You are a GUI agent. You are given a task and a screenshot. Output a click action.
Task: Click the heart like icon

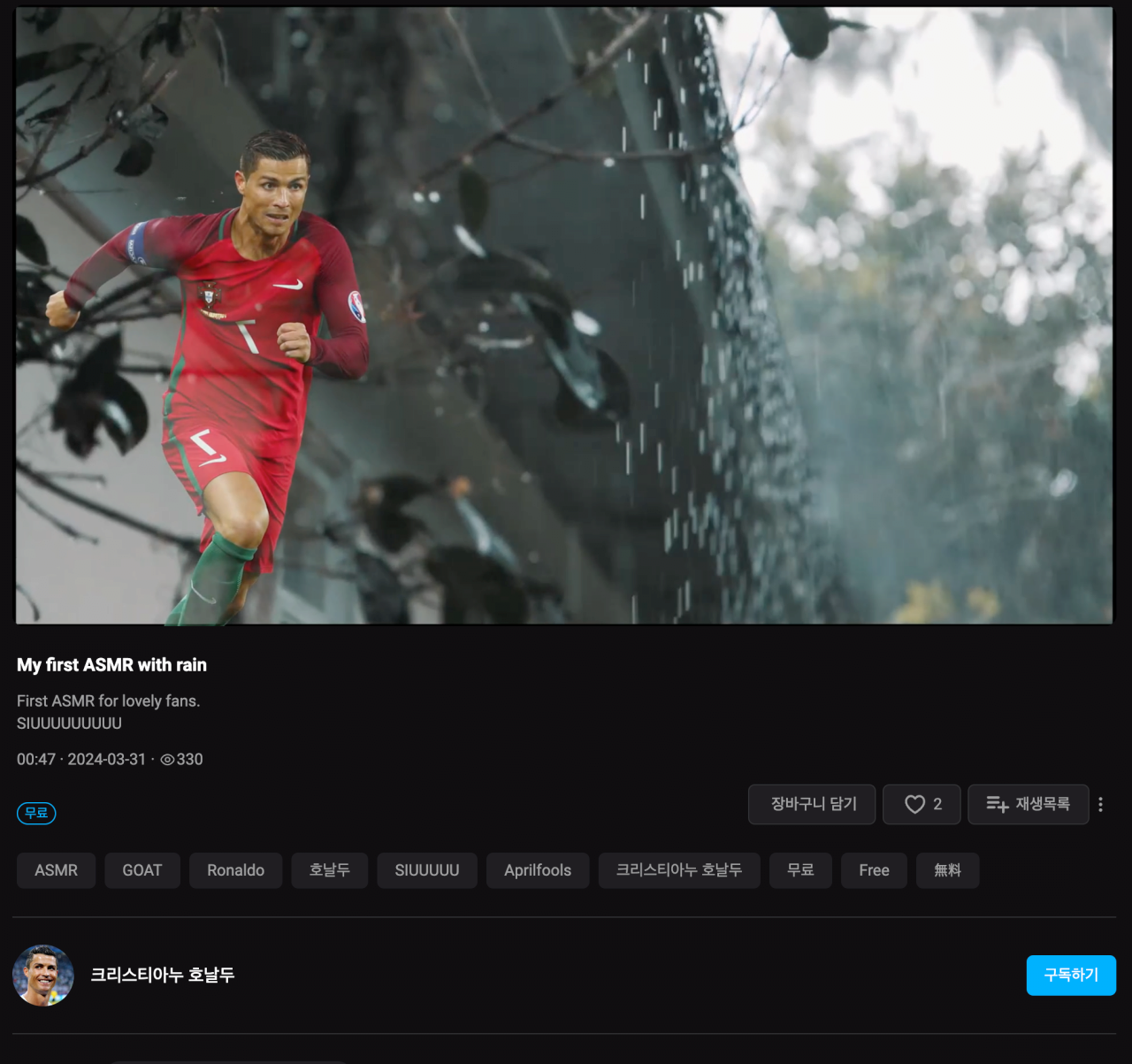[914, 804]
